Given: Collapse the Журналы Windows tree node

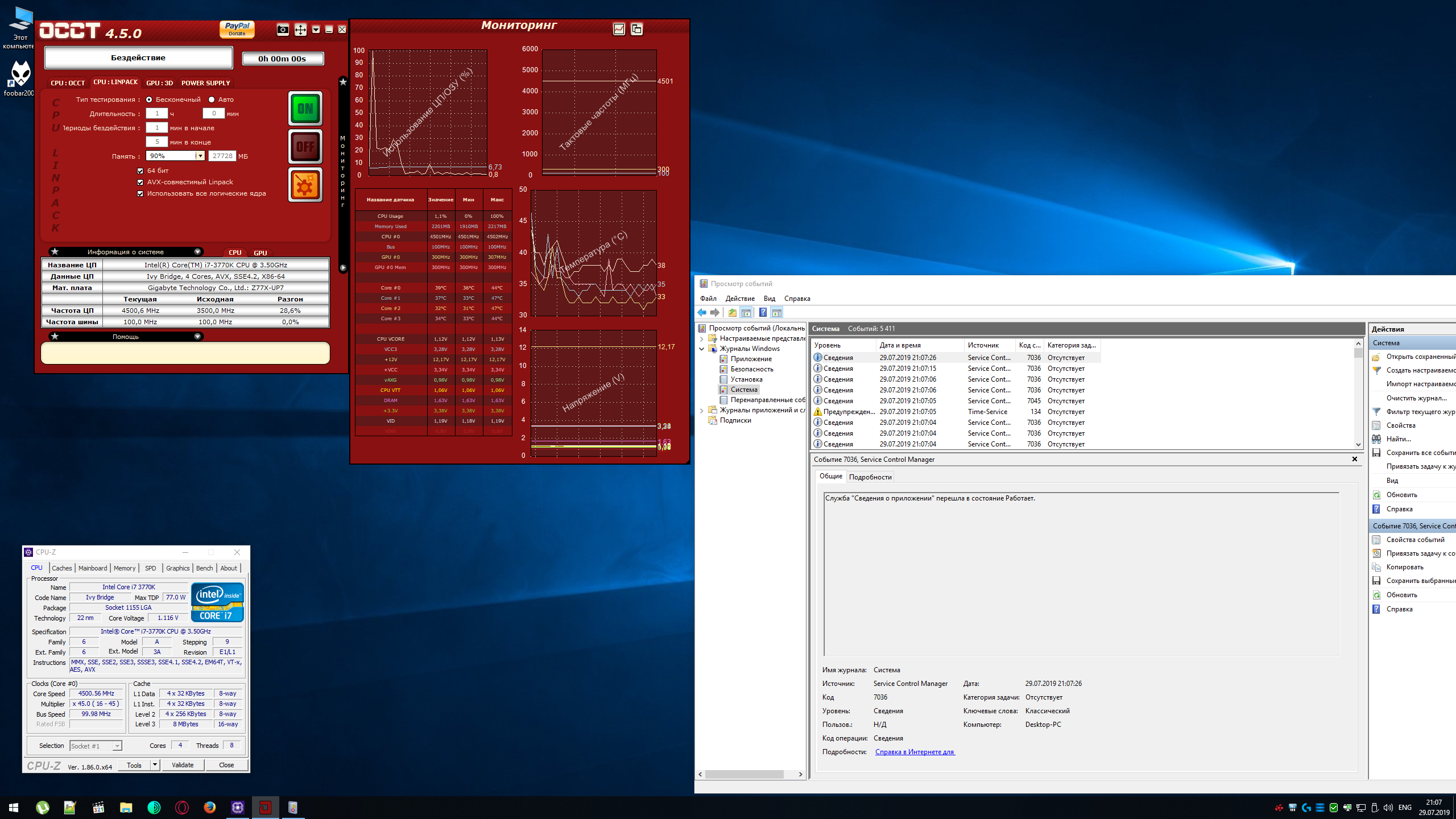Looking at the screenshot, I should pos(702,349).
